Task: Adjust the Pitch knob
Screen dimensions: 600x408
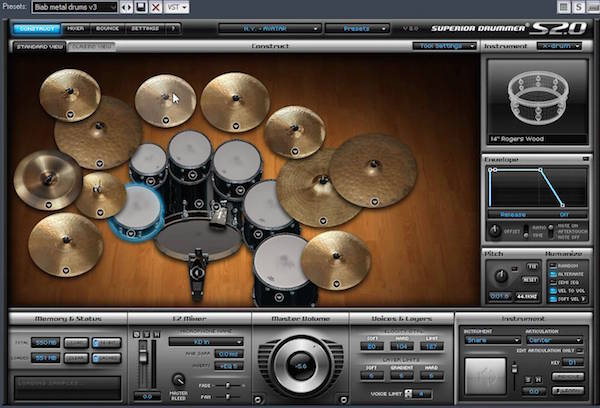Action: click(501, 276)
